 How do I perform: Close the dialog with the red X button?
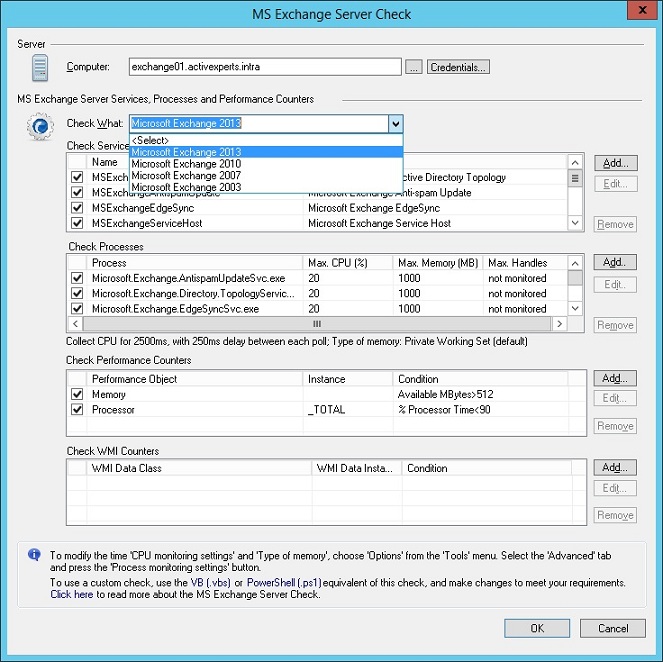click(x=642, y=10)
